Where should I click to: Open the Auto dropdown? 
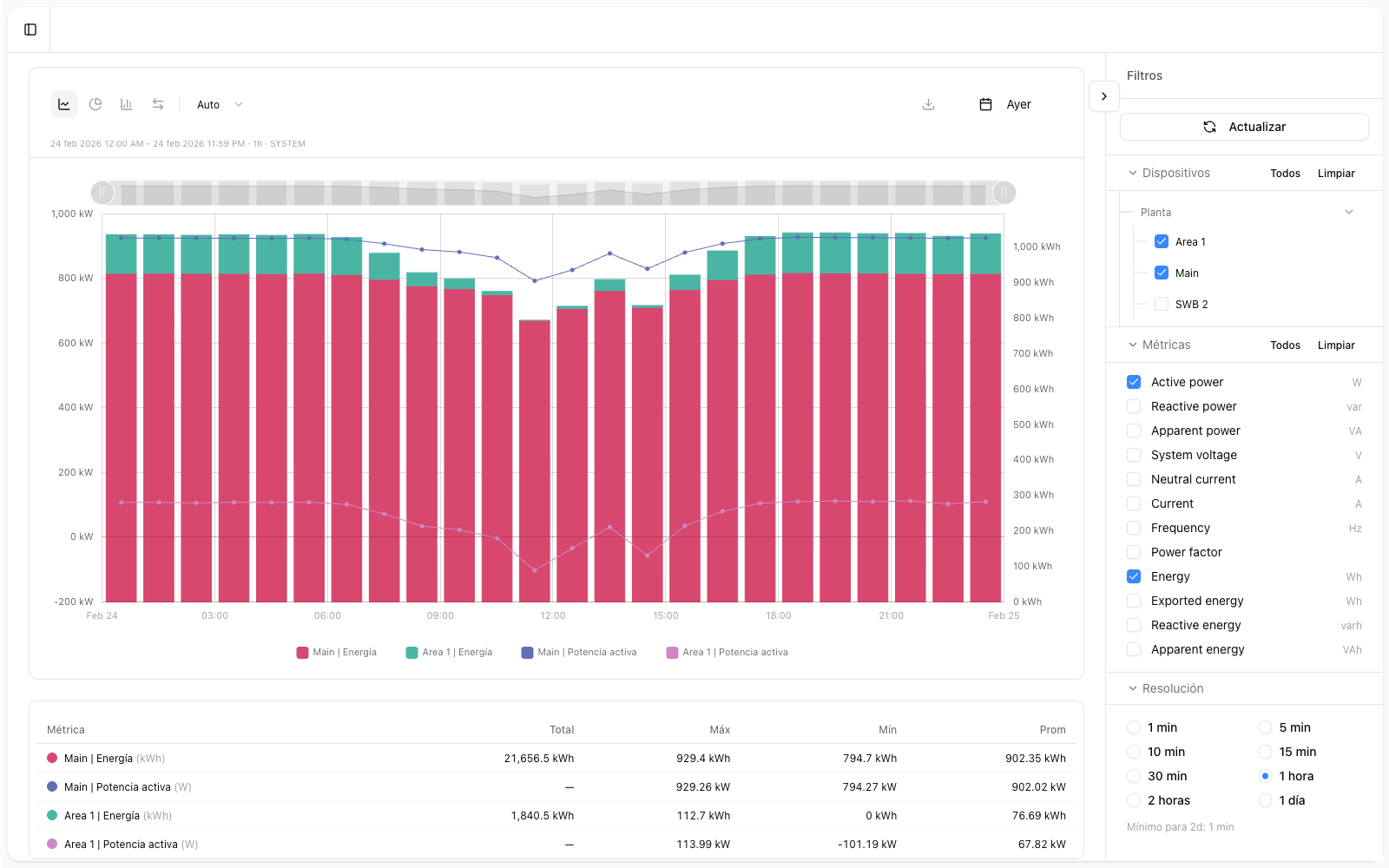(220, 104)
